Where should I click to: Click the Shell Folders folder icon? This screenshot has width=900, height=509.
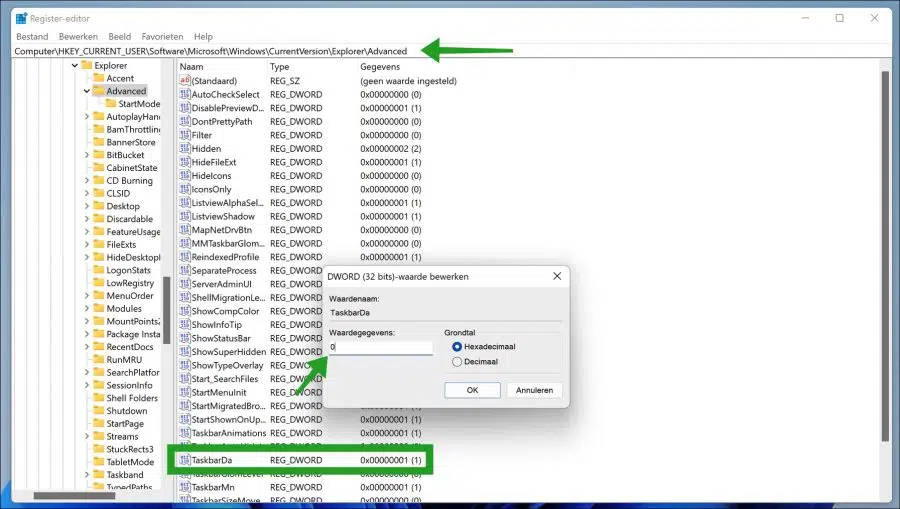[x=99, y=398]
